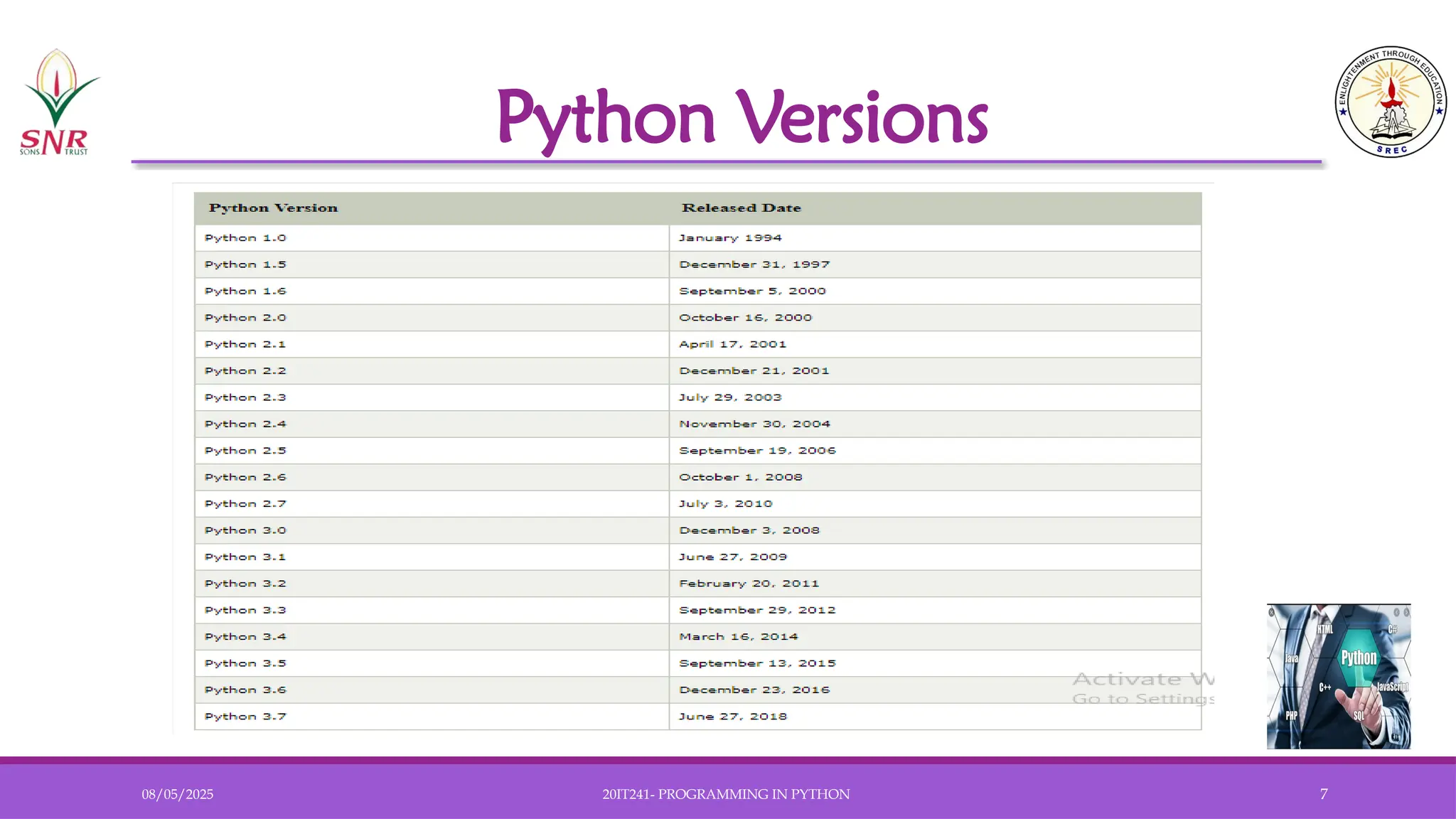This screenshot has width=1456, height=819.
Task: Click the SNR Sons Trust logo
Action: point(60,102)
